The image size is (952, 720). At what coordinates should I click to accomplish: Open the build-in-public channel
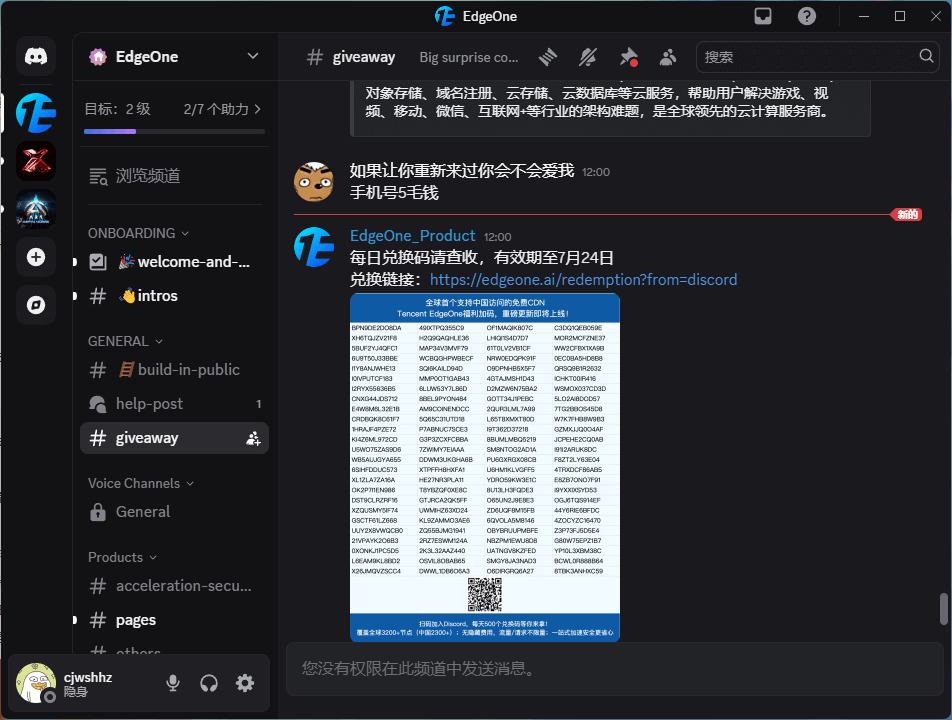pos(174,370)
